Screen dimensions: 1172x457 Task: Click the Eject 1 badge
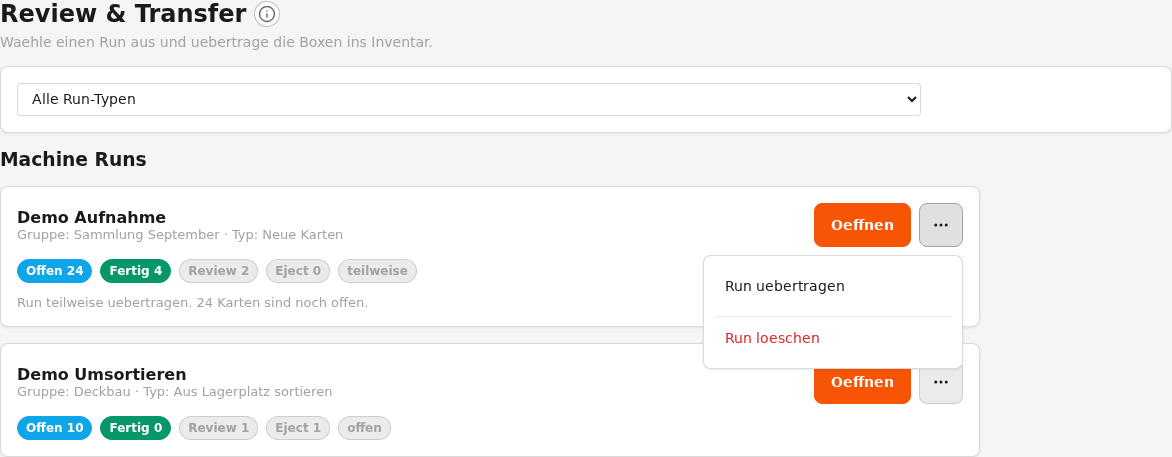coord(297,428)
